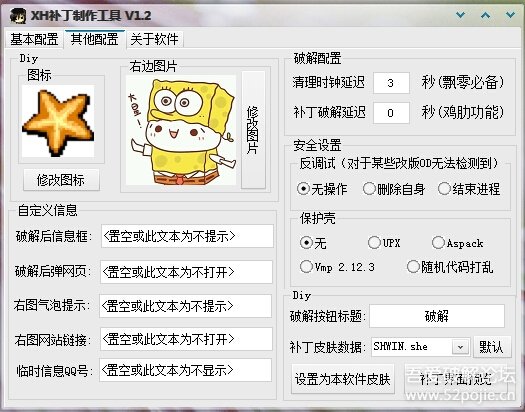Click the 反调试 group heading text

point(399,163)
